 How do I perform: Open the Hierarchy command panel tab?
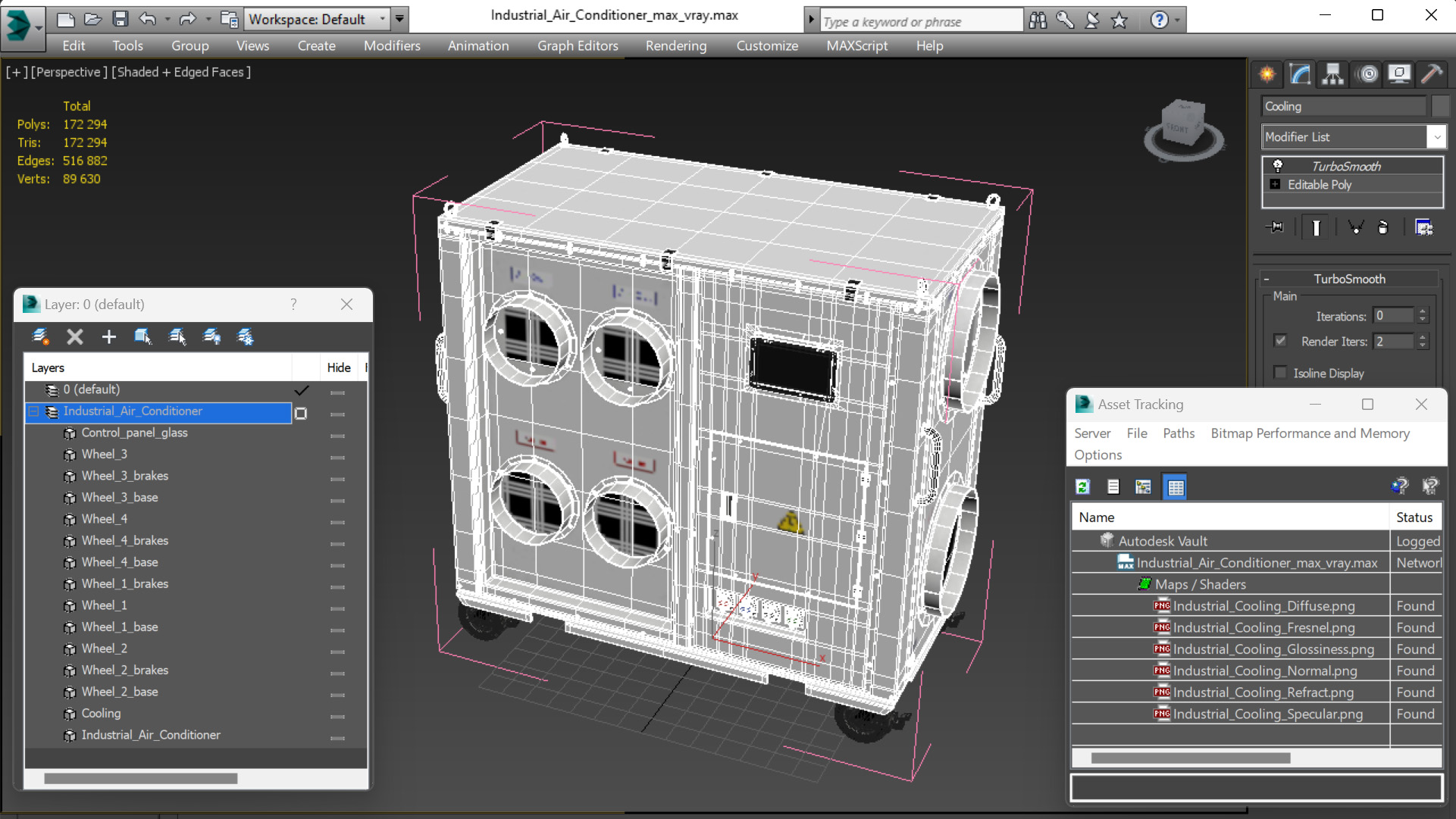1332,74
